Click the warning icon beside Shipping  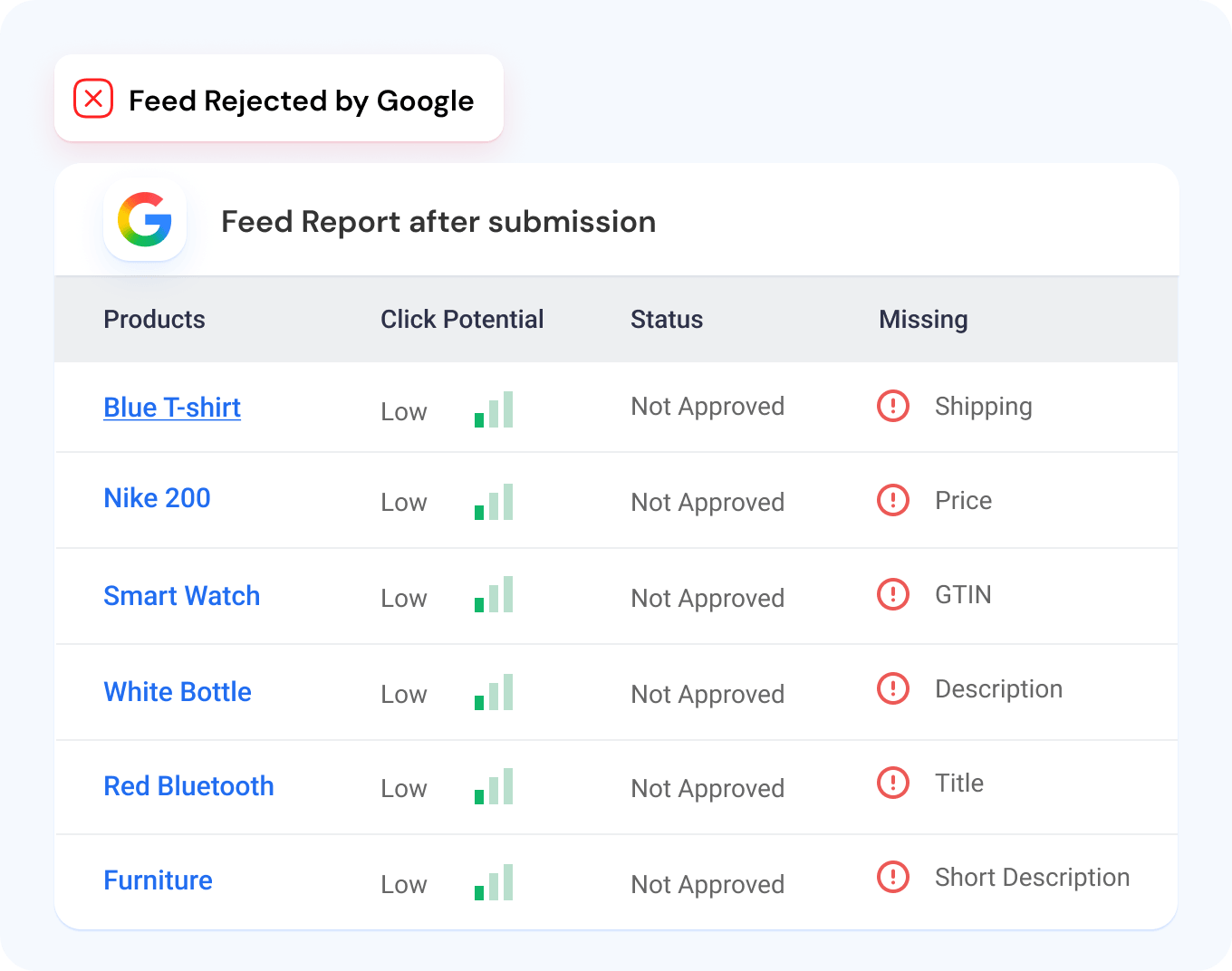pyautogui.click(x=893, y=406)
